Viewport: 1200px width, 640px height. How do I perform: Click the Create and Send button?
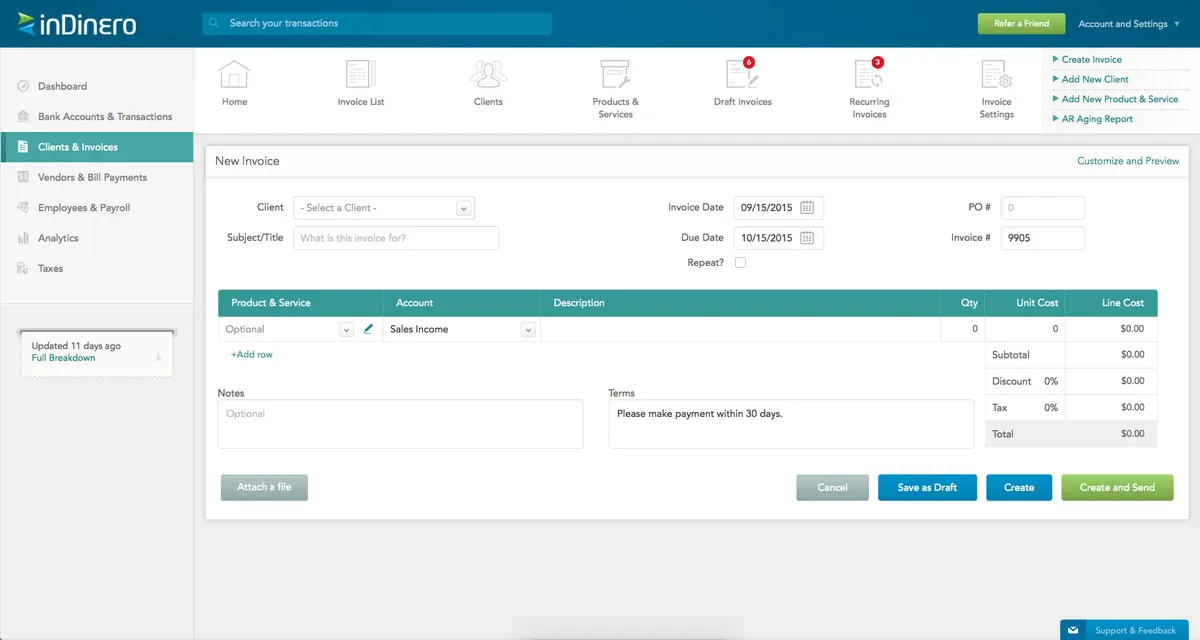[1117, 487]
